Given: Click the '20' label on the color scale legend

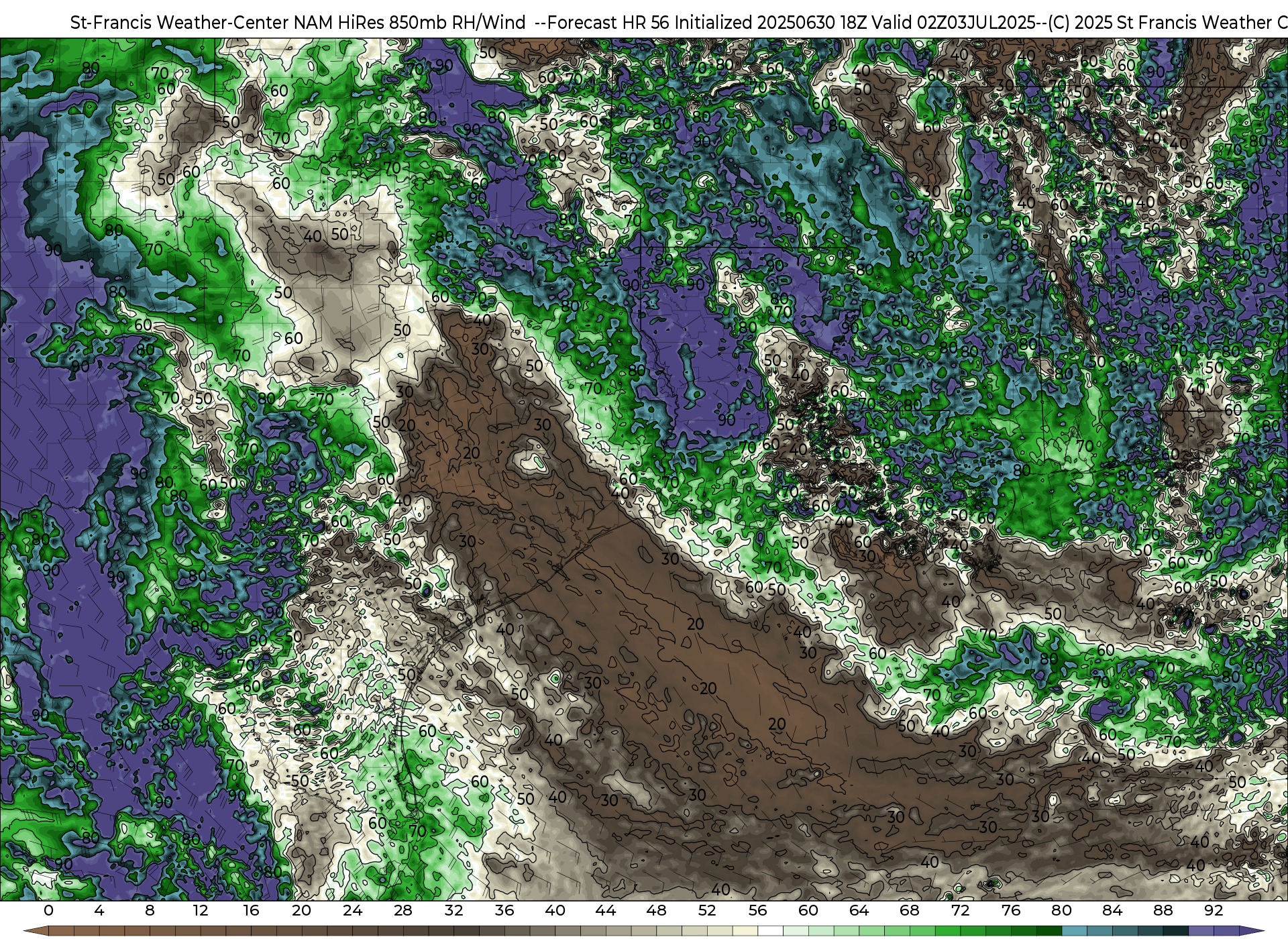Looking at the screenshot, I should (x=302, y=911).
